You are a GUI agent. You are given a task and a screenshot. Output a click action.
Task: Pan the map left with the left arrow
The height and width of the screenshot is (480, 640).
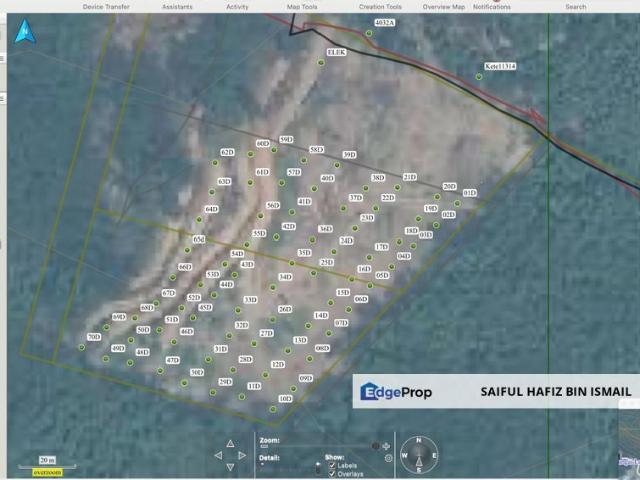(x=218, y=455)
